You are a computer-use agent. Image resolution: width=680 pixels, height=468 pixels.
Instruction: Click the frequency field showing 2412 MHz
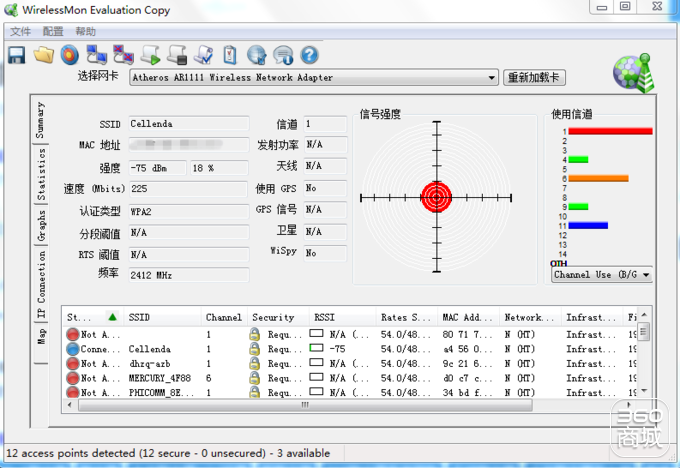pyautogui.click(x=189, y=275)
